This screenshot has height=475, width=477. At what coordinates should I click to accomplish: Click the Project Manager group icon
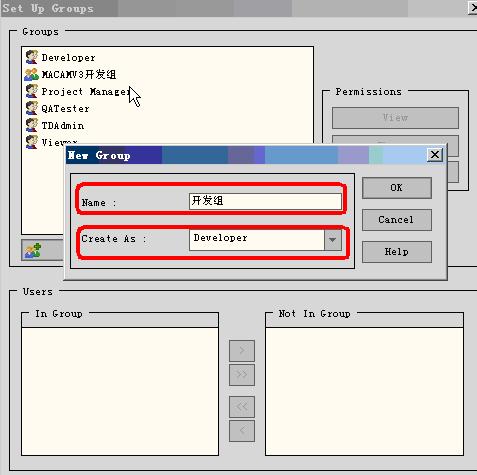[32, 91]
